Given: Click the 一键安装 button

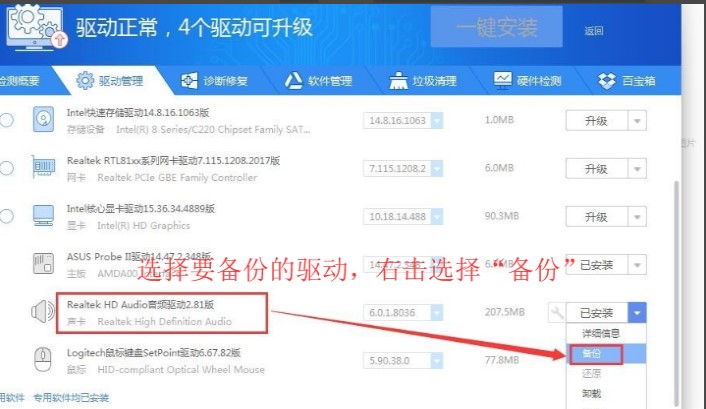Looking at the screenshot, I should (497, 27).
